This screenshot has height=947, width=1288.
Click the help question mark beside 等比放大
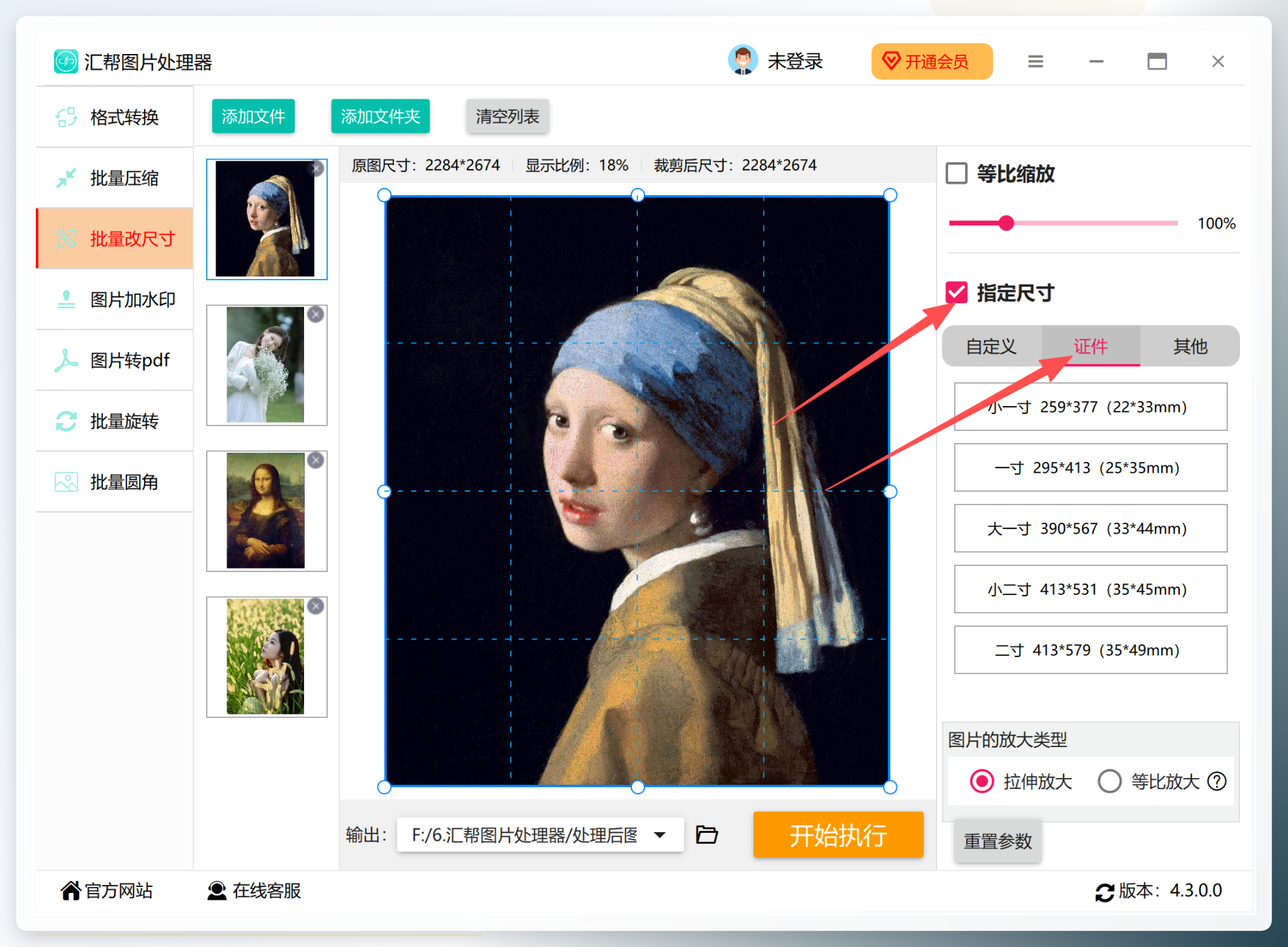1216,782
